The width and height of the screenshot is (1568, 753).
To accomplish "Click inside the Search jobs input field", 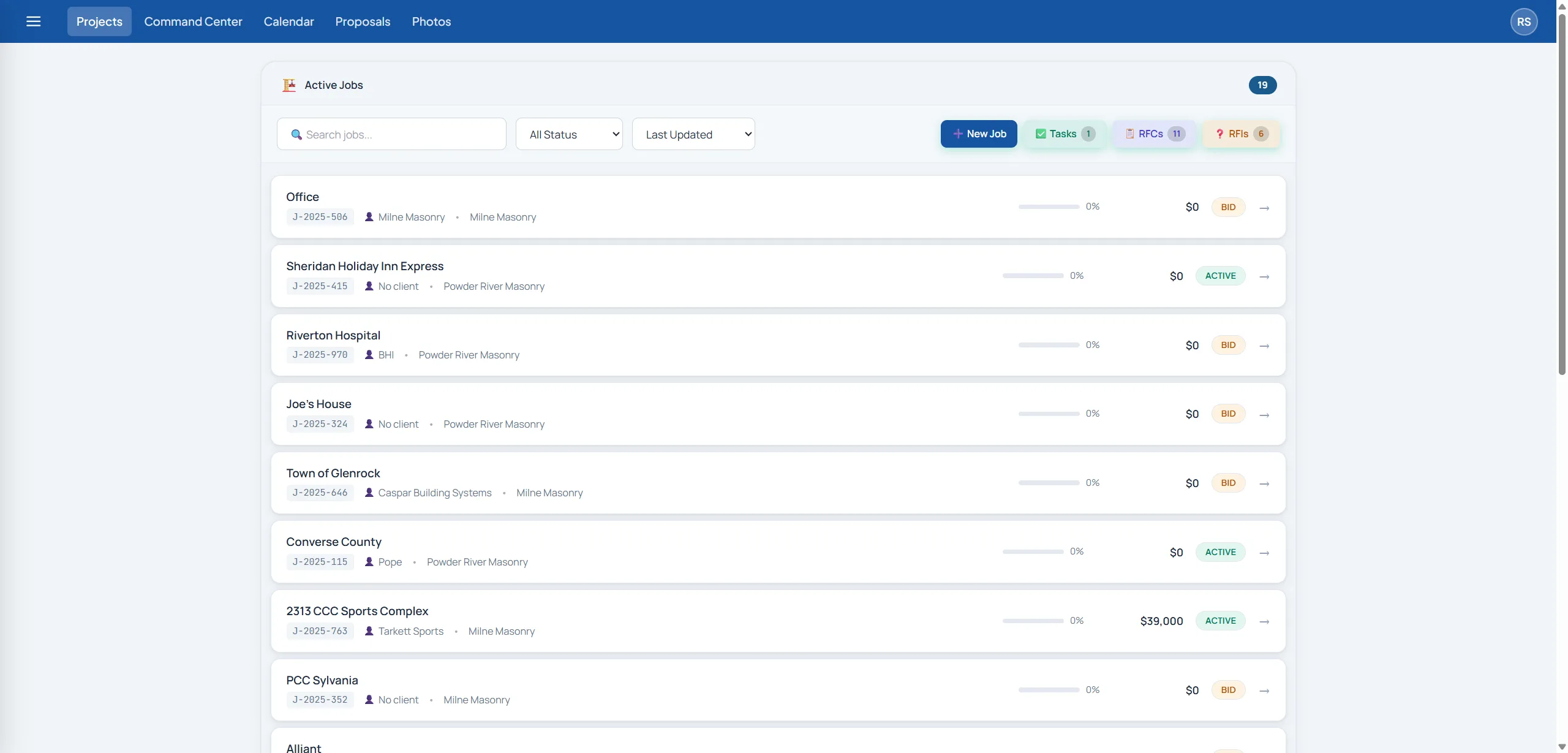I will tap(392, 134).
